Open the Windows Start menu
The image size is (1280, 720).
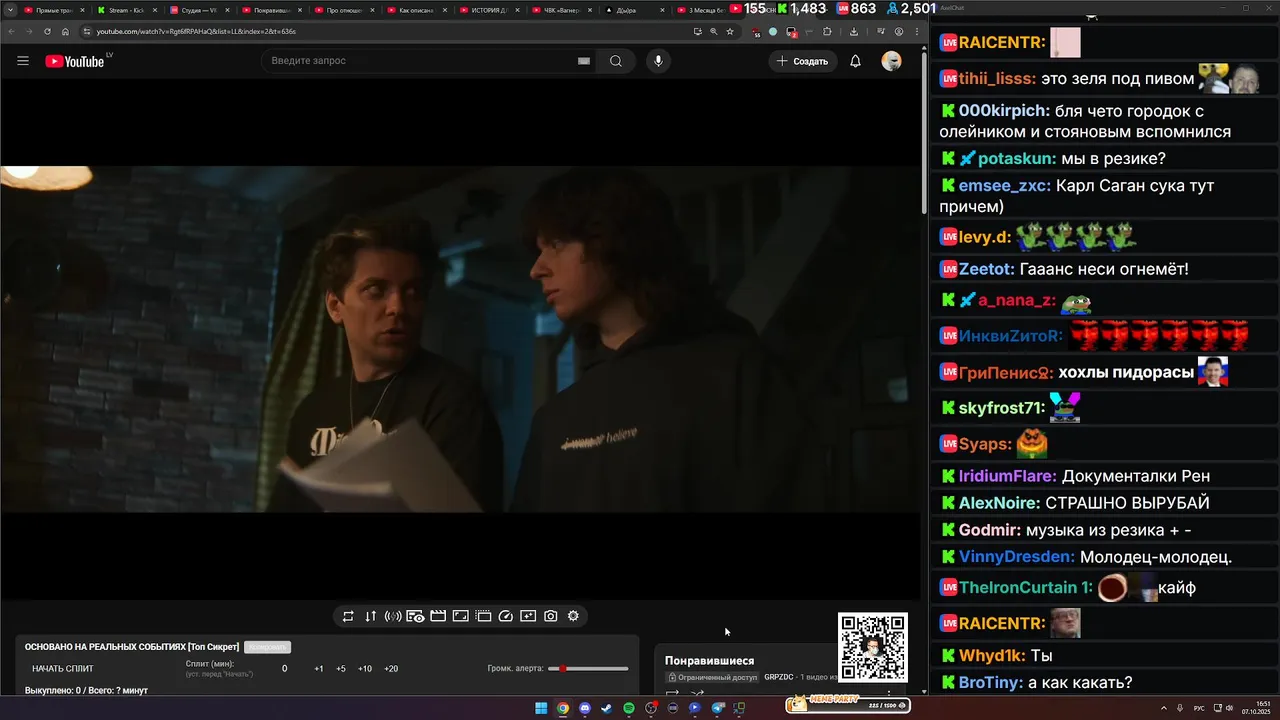click(x=541, y=708)
